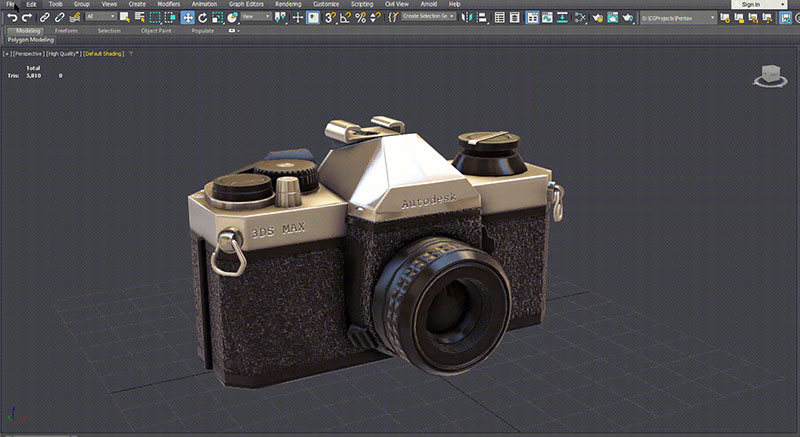Open the Rendering menu
Viewport: 800px width, 437px height.
tap(288, 4)
